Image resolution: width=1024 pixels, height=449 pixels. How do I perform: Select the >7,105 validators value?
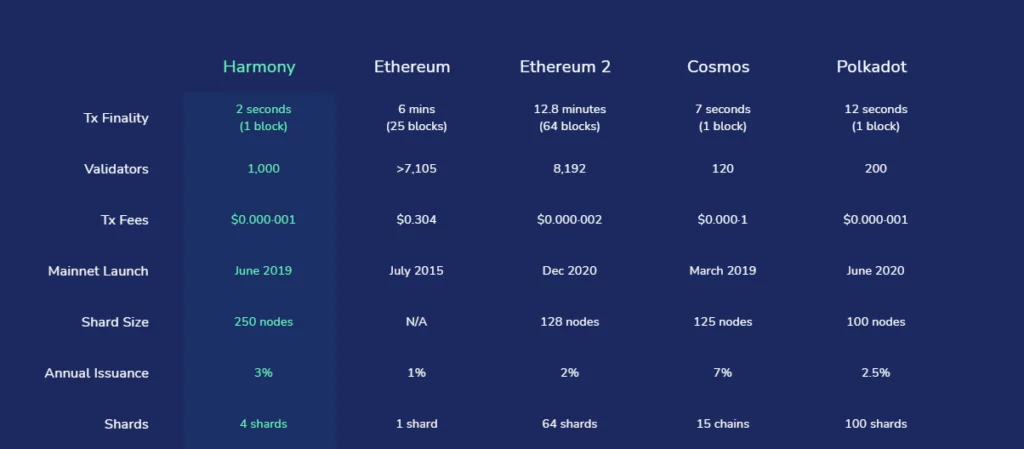[416, 169]
